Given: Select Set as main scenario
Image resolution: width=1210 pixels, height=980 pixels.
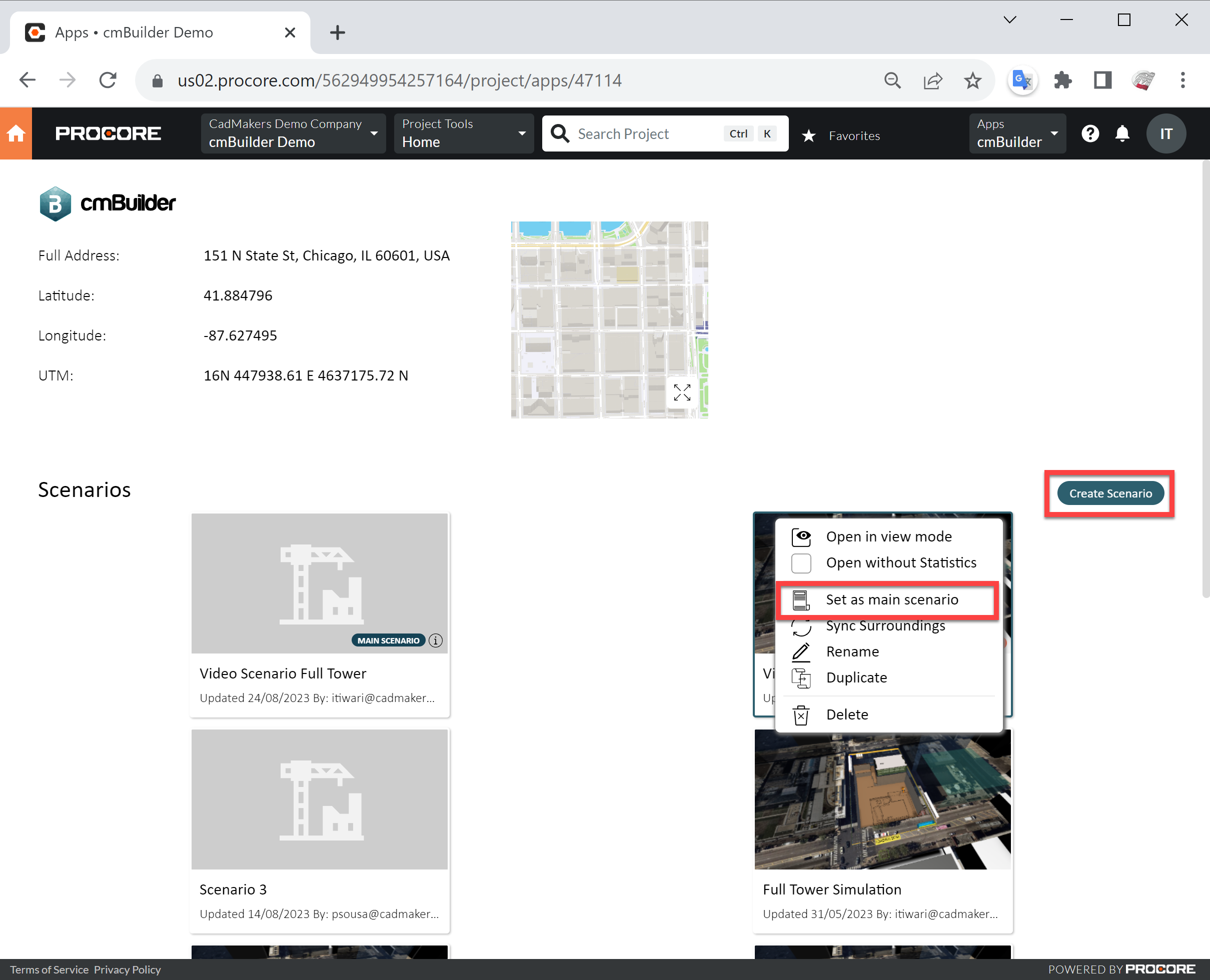Looking at the screenshot, I should [x=891, y=599].
